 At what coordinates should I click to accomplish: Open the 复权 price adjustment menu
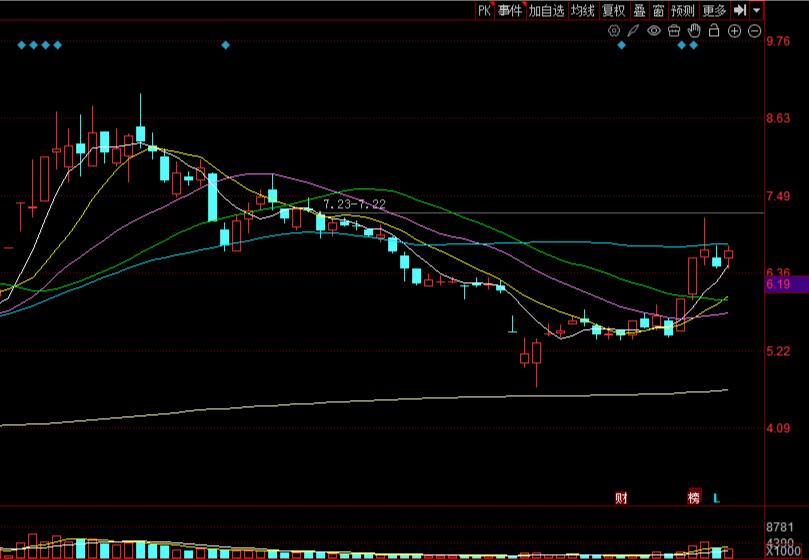click(614, 10)
